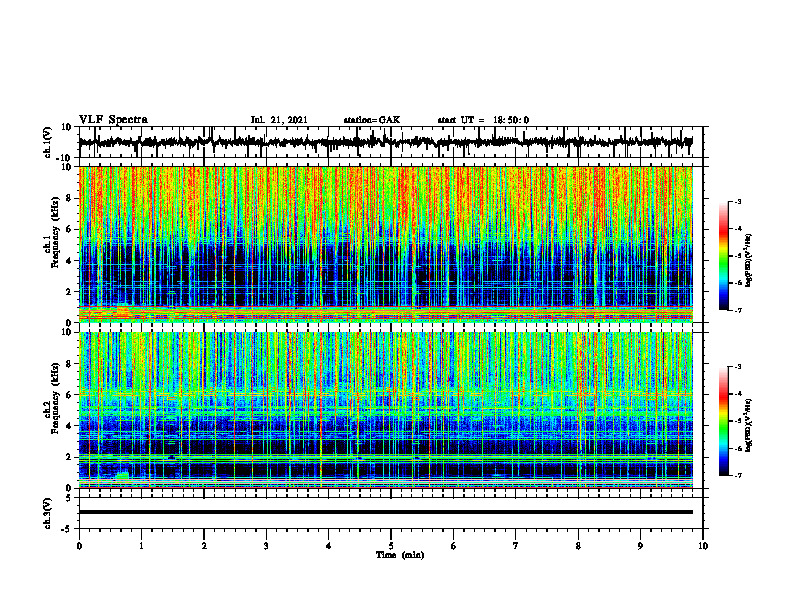Click the "2" kHz tick of the ch.2 spectrogram
This screenshot has height=612, width=792.
click(69, 457)
